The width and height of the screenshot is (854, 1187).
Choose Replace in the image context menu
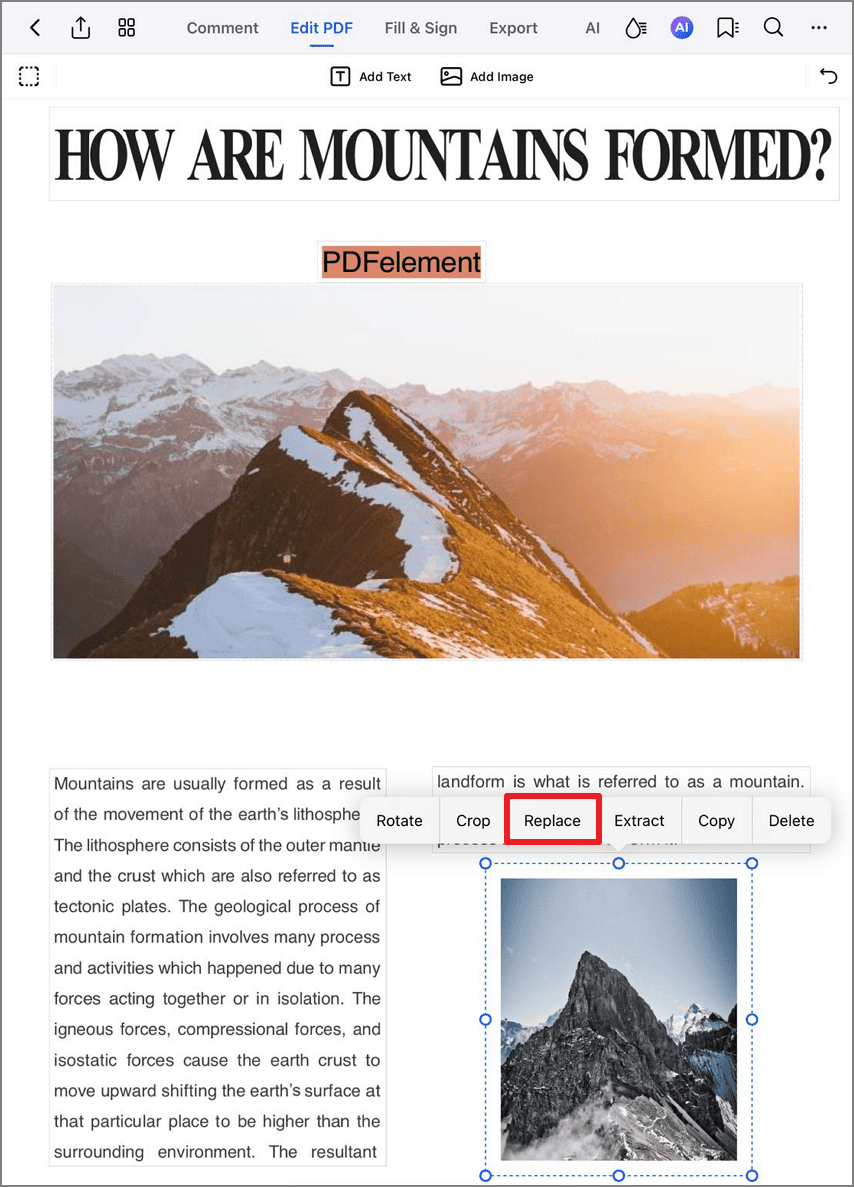point(553,821)
